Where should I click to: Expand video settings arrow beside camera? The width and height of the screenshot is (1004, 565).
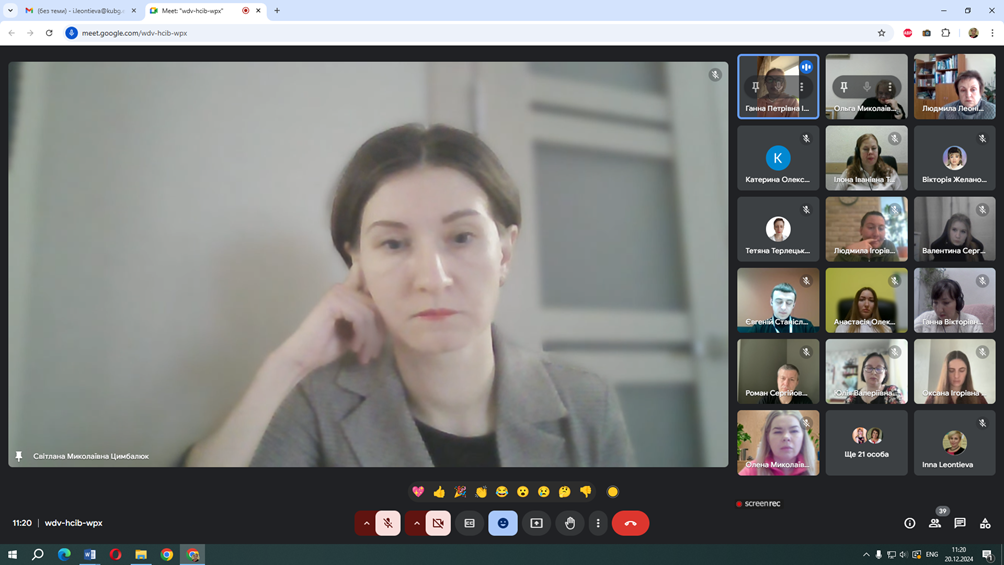coord(416,523)
